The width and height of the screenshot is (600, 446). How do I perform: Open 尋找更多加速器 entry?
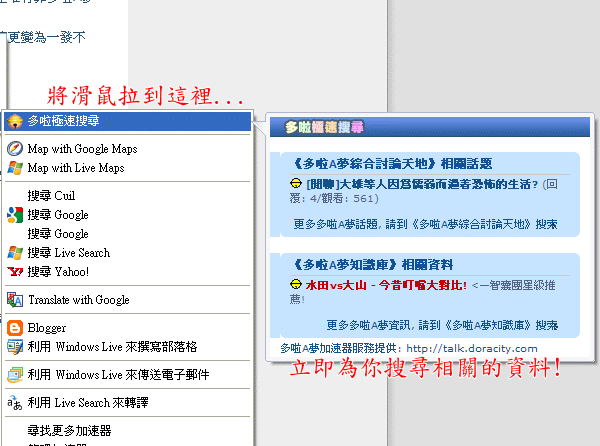(128, 431)
